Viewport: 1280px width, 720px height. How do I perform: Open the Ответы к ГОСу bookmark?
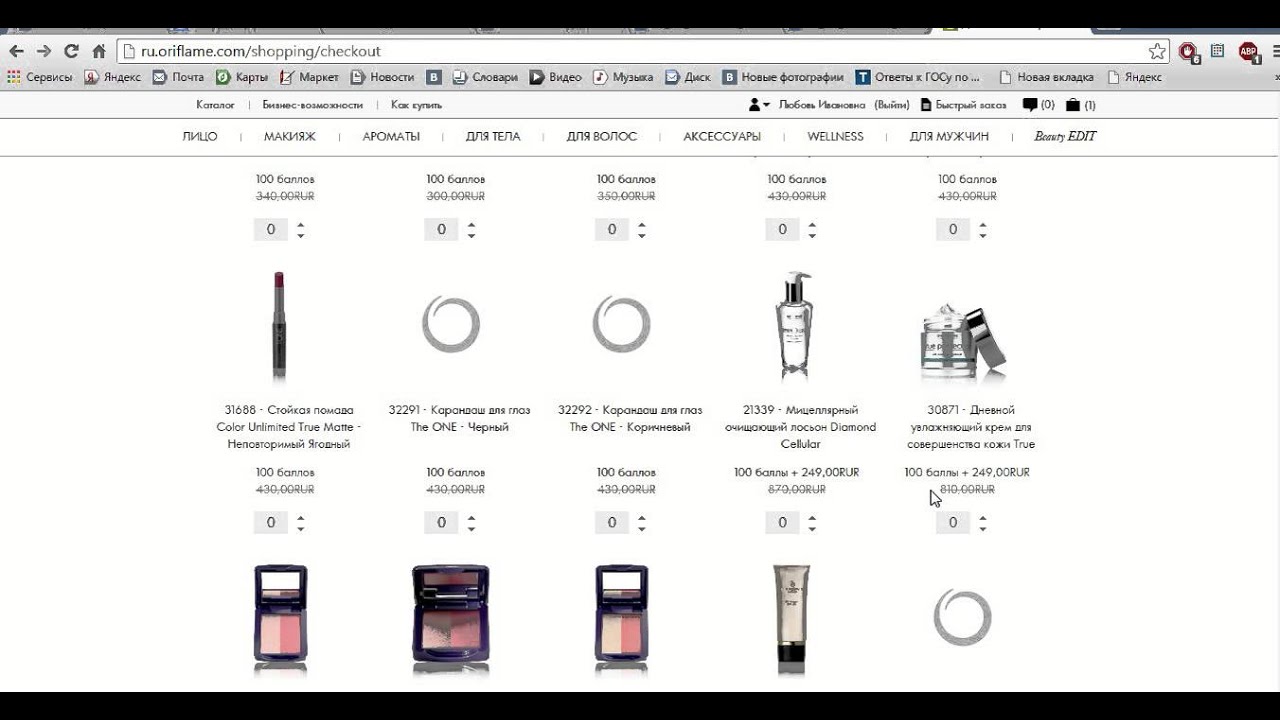point(918,77)
